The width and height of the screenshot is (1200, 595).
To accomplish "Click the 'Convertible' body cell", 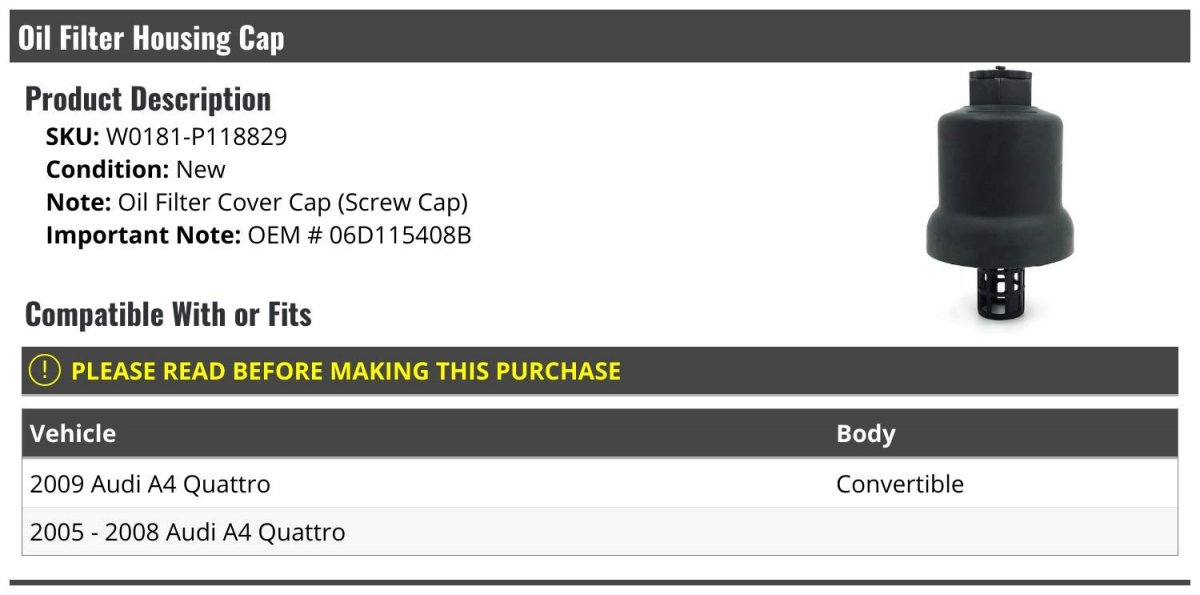I will point(899,484).
